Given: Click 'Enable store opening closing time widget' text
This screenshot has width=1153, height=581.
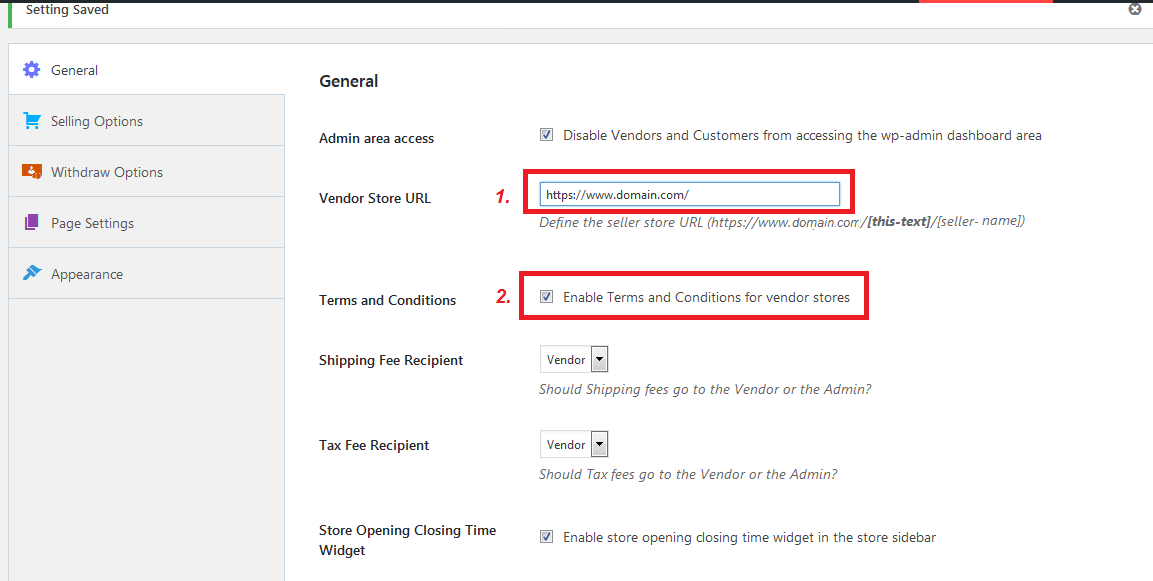Looking at the screenshot, I should tap(749, 538).
